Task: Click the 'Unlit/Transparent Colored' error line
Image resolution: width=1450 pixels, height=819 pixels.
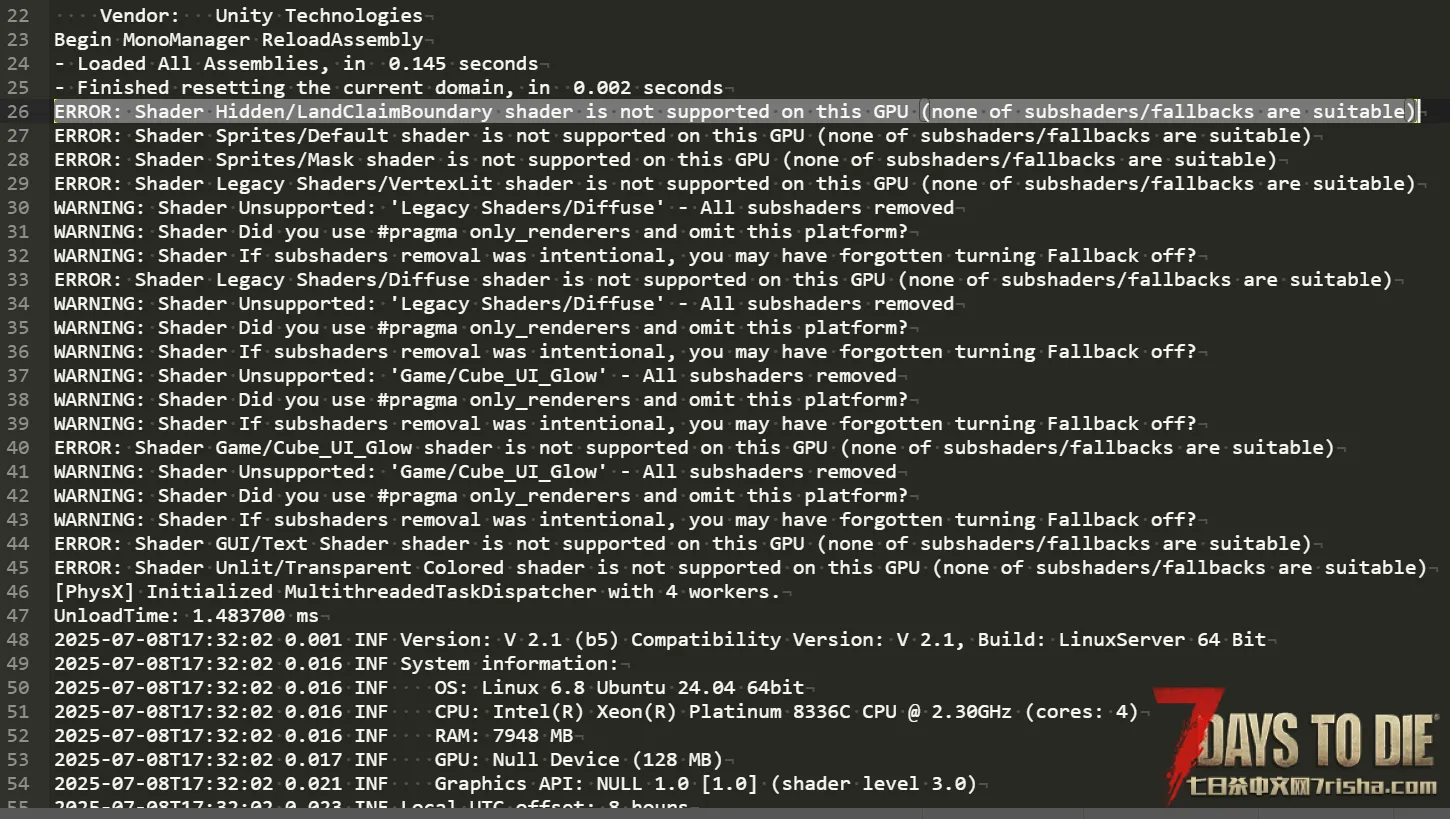Action: (740, 567)
